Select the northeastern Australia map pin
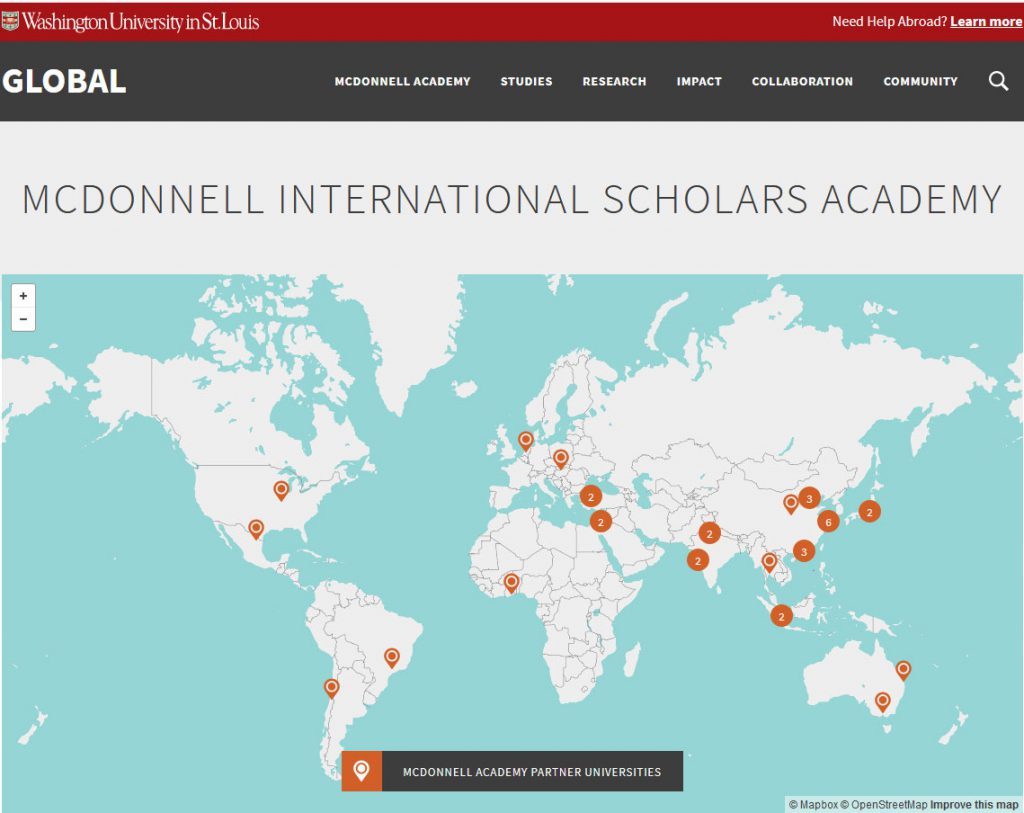 coord(903,670)
